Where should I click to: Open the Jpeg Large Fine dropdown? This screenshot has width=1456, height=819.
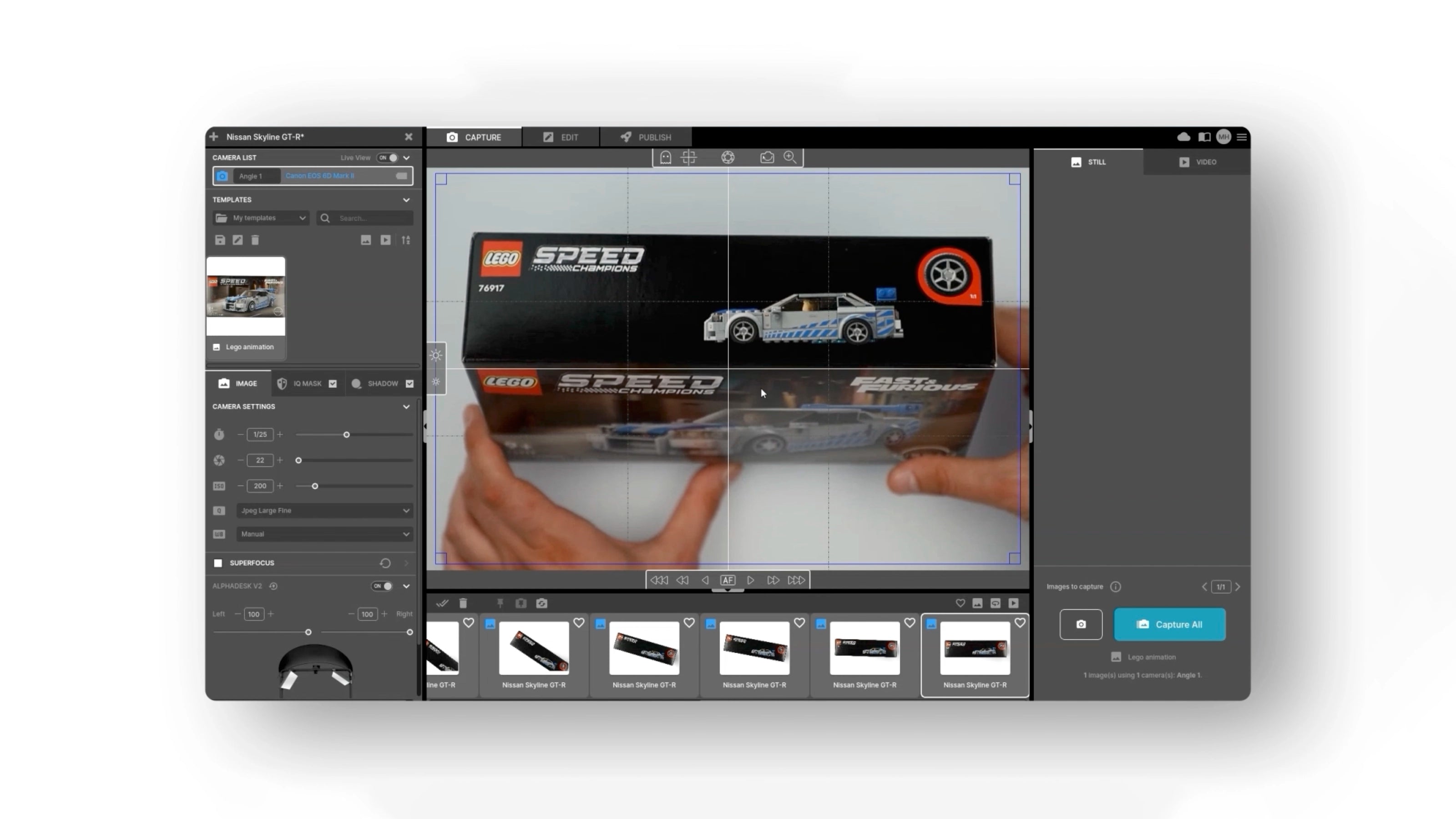(x=324, y=511)
